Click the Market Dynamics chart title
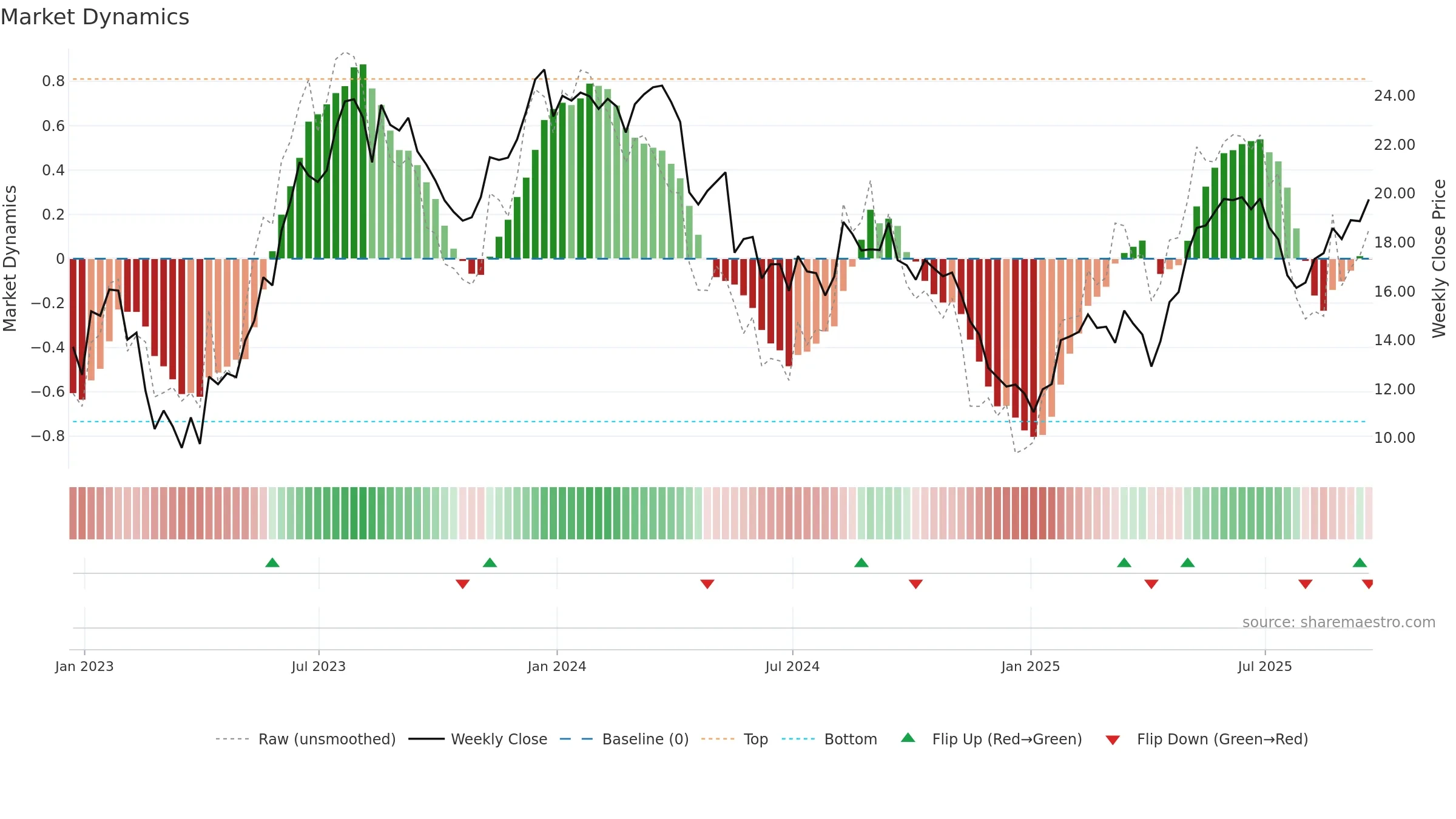Screen dimensions: 1456x819 tap(95, 17)
